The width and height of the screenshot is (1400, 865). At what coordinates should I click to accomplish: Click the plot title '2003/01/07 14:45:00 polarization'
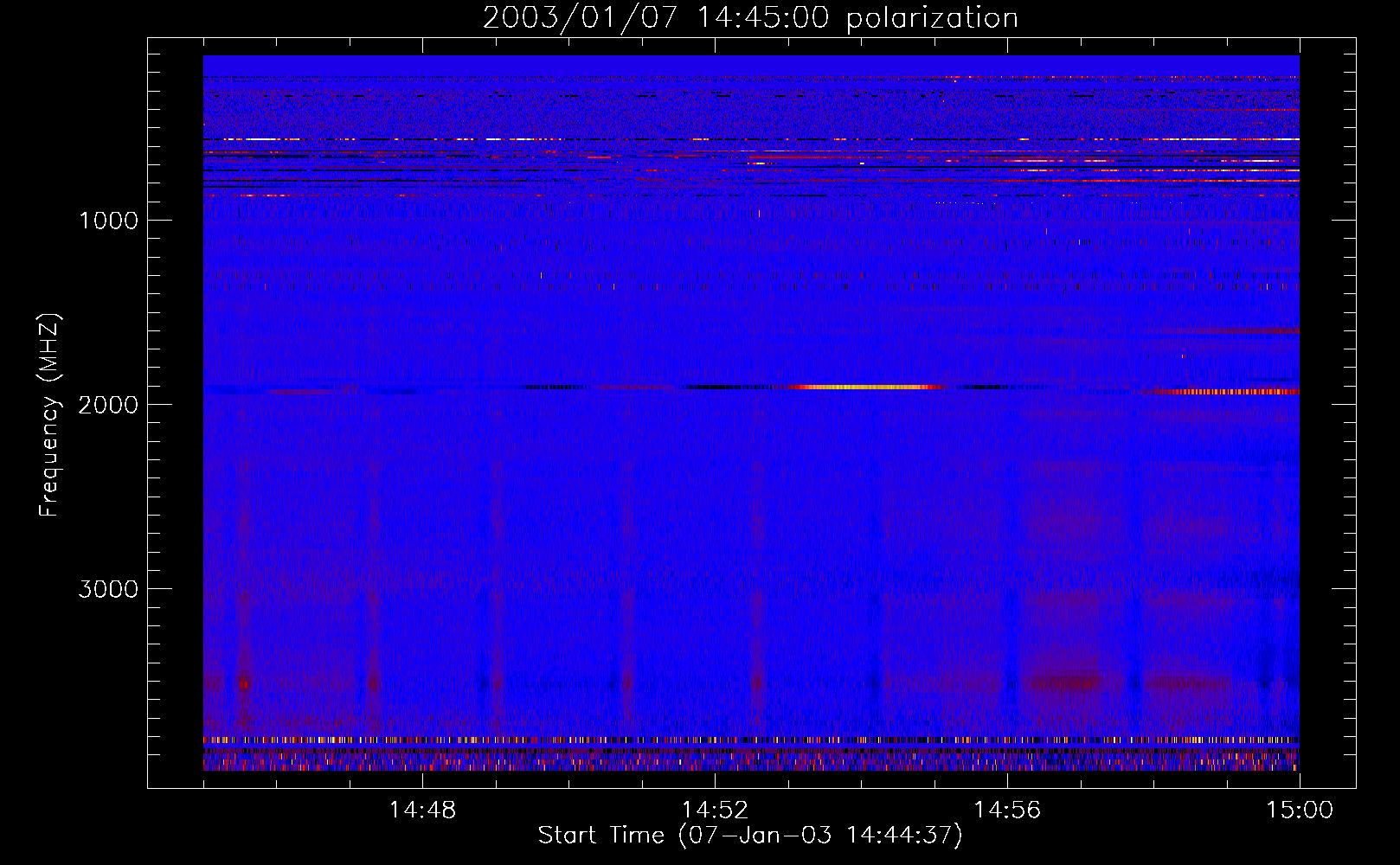tap(750, 17)
